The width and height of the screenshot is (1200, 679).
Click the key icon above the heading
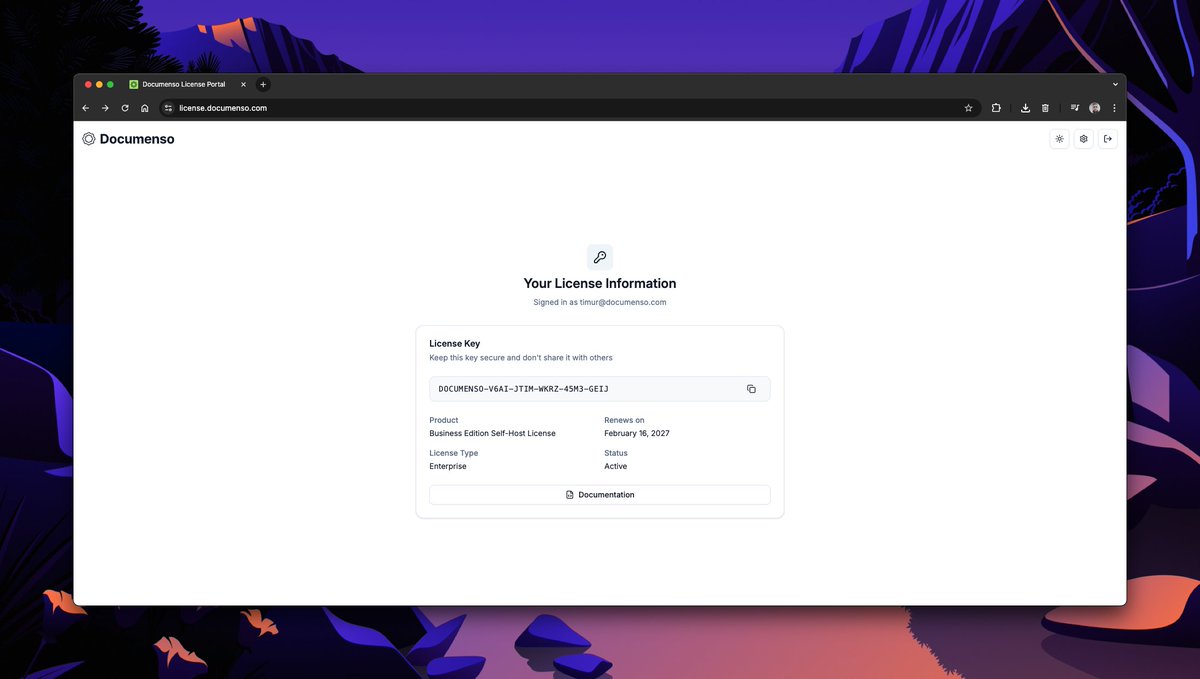coord(600,257)
